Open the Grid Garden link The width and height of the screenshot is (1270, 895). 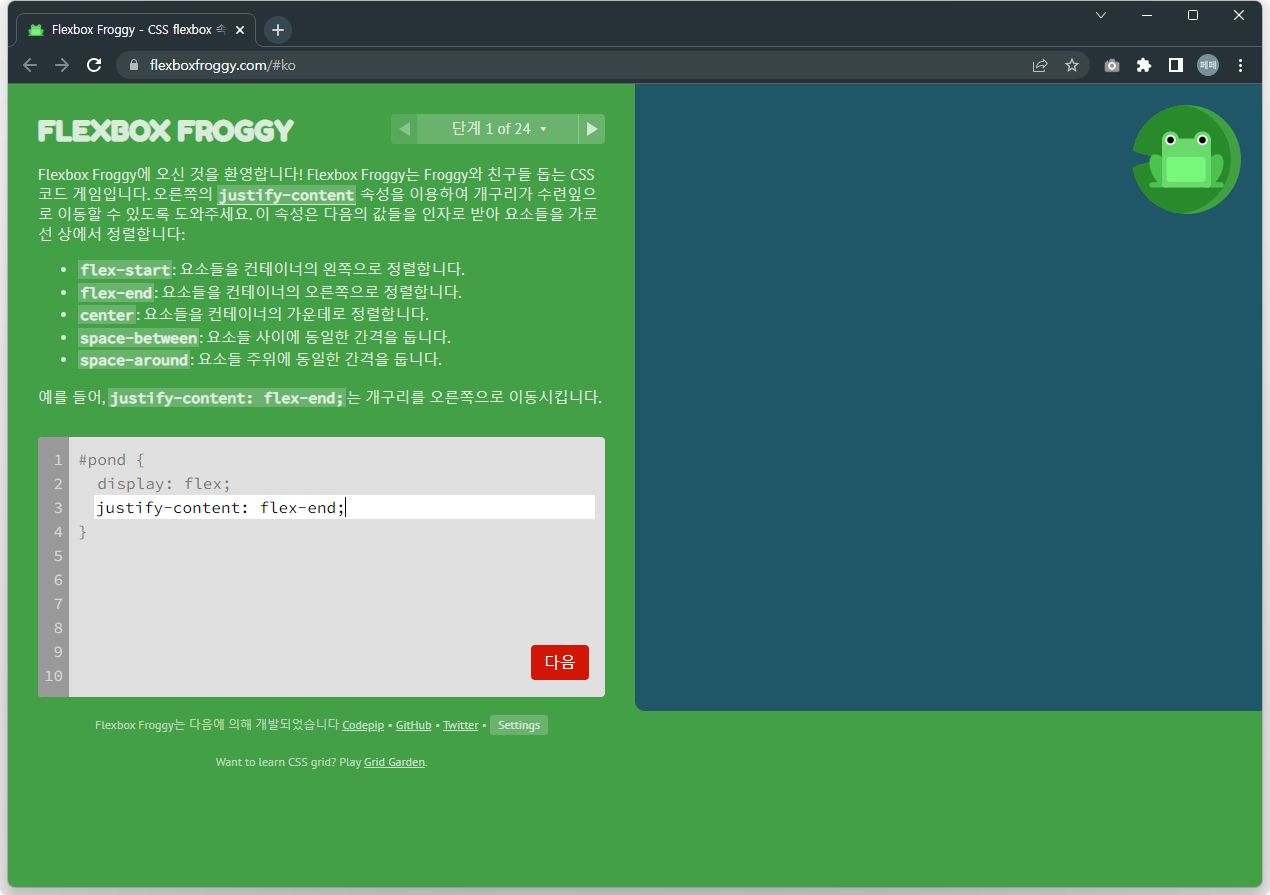point(394,762)
